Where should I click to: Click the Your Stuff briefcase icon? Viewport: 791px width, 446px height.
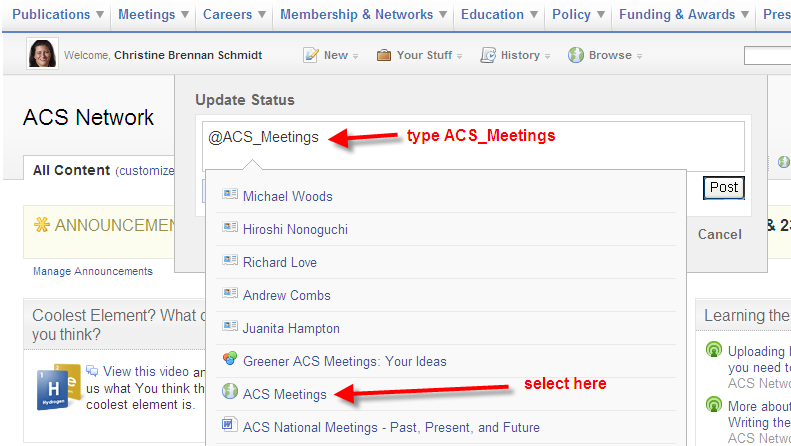(384, 55)
